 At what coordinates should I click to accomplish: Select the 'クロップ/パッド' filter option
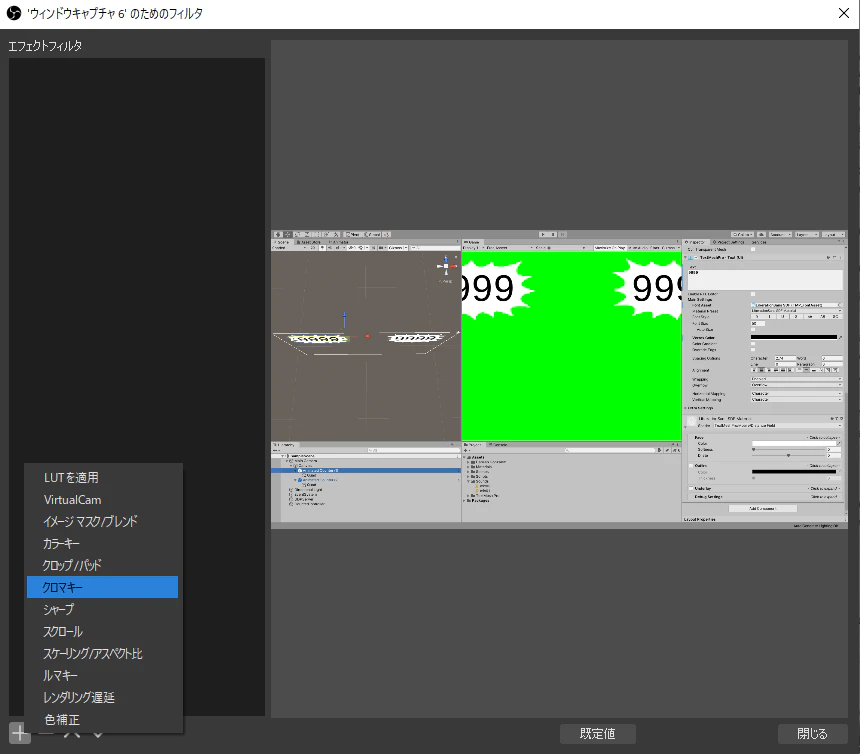tap(103, 565)
